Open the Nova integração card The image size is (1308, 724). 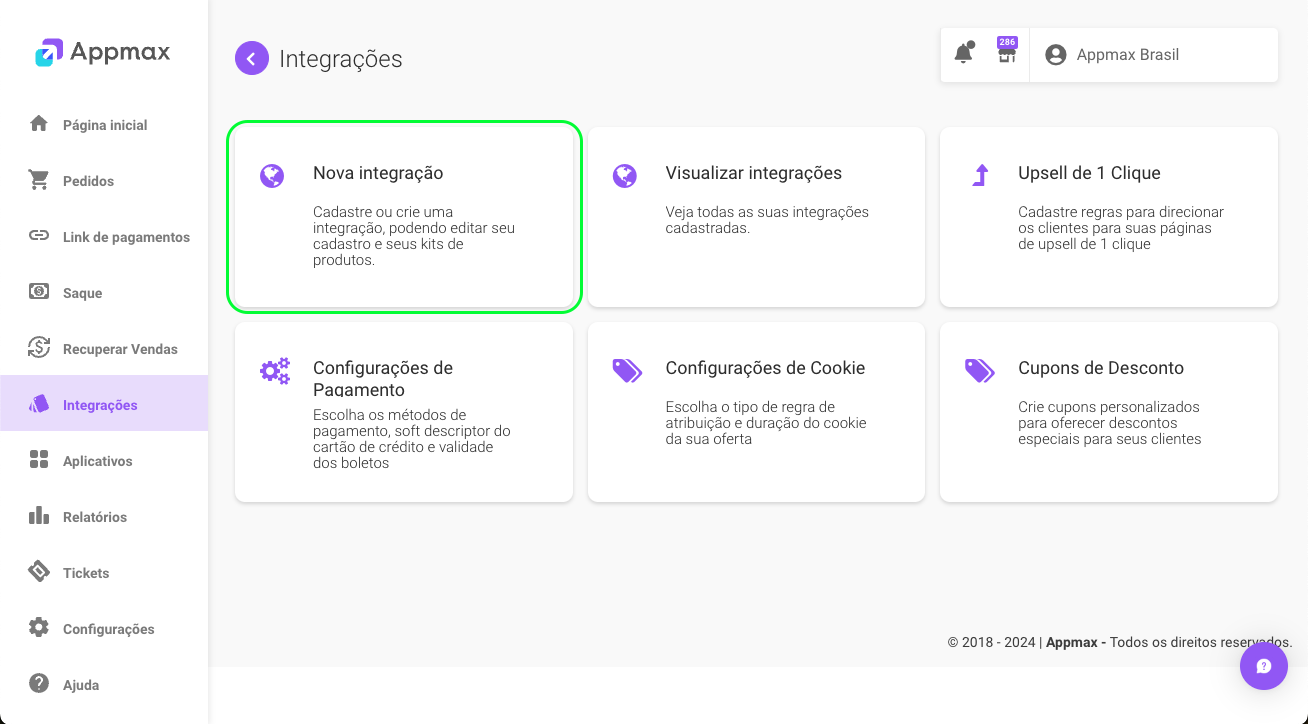[403, 216]
